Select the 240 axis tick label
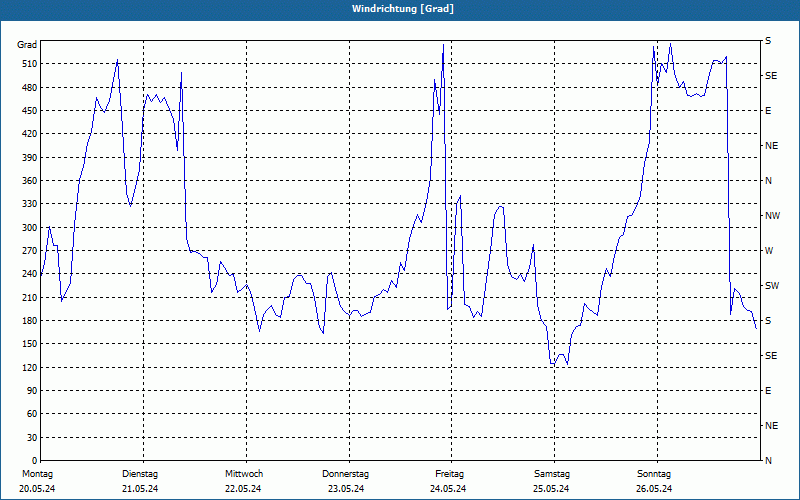 click(30, 273)
